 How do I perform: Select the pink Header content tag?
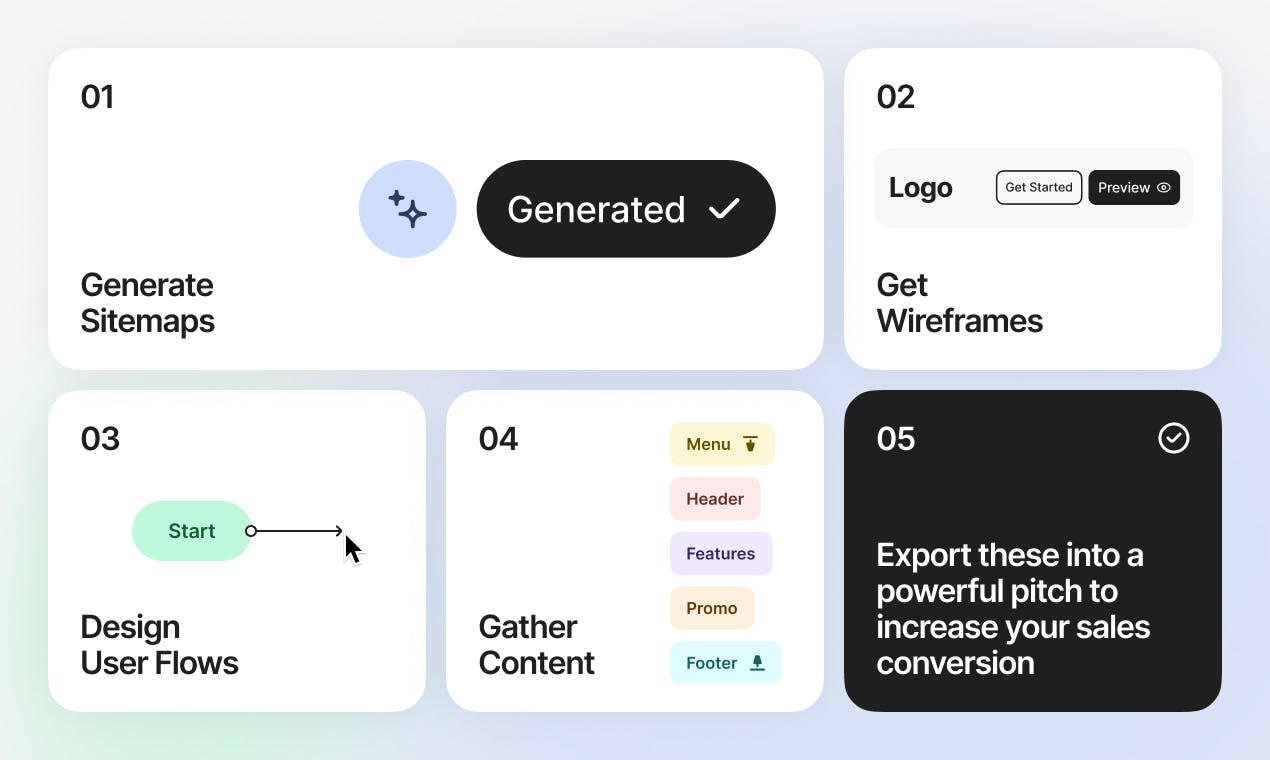pos(715,499)
